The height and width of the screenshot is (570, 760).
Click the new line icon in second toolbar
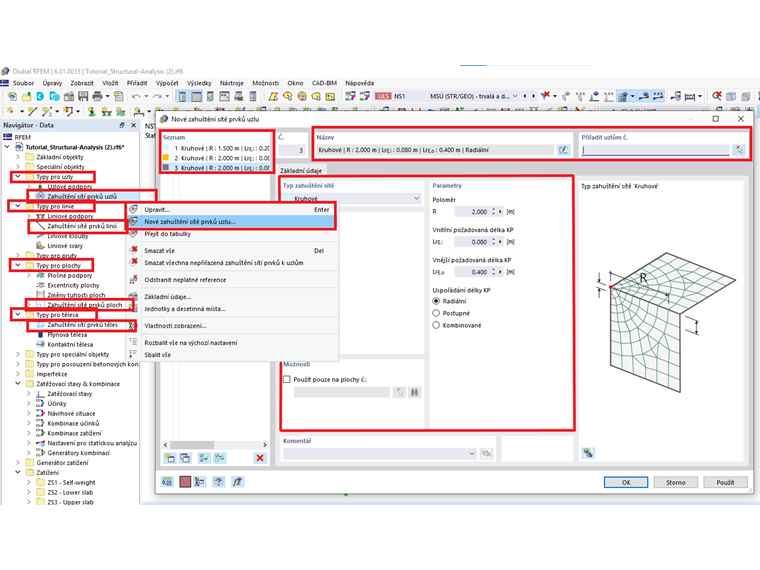32,112
